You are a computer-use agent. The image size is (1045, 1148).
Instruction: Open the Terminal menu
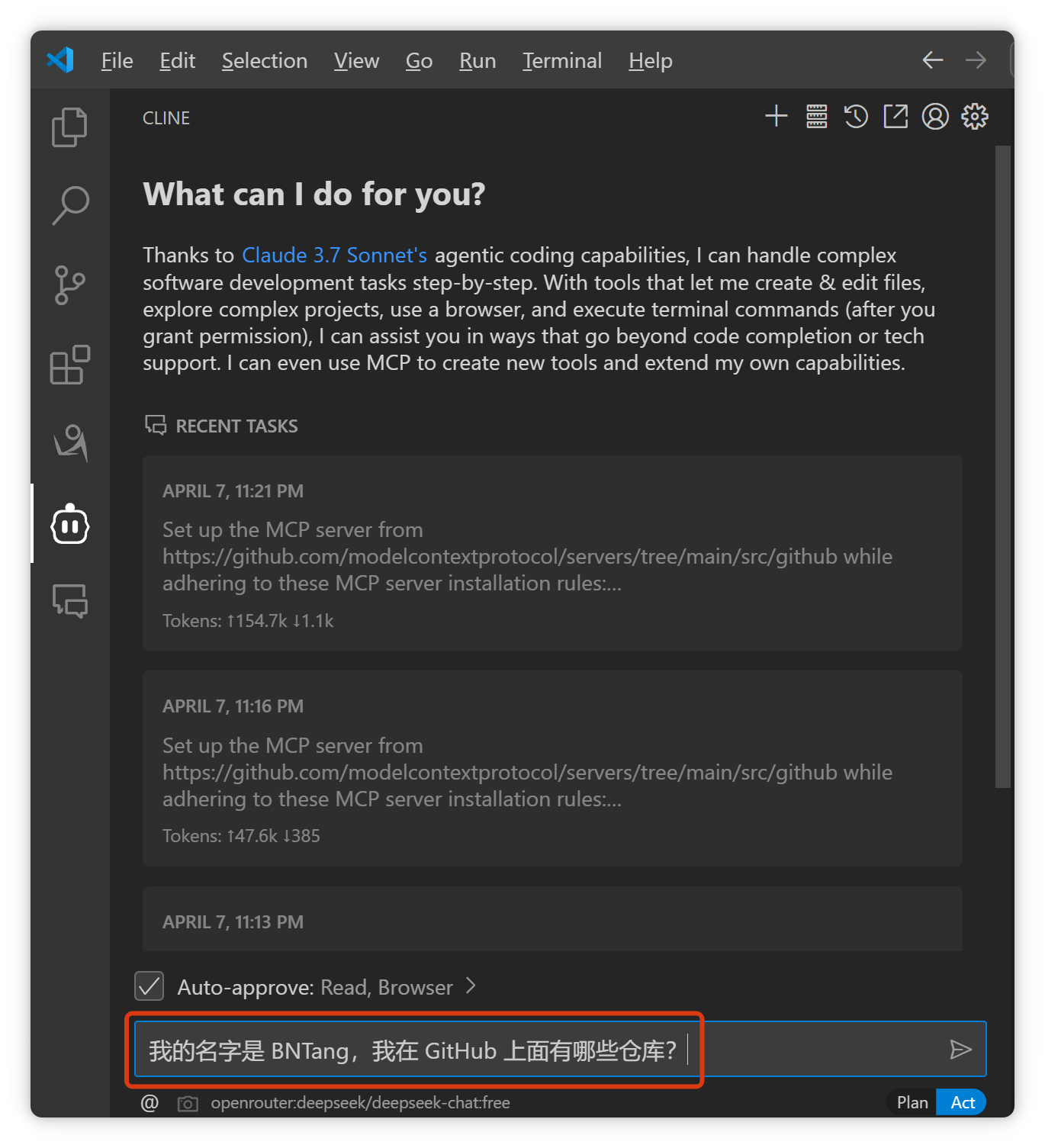(x=561, y=61)
